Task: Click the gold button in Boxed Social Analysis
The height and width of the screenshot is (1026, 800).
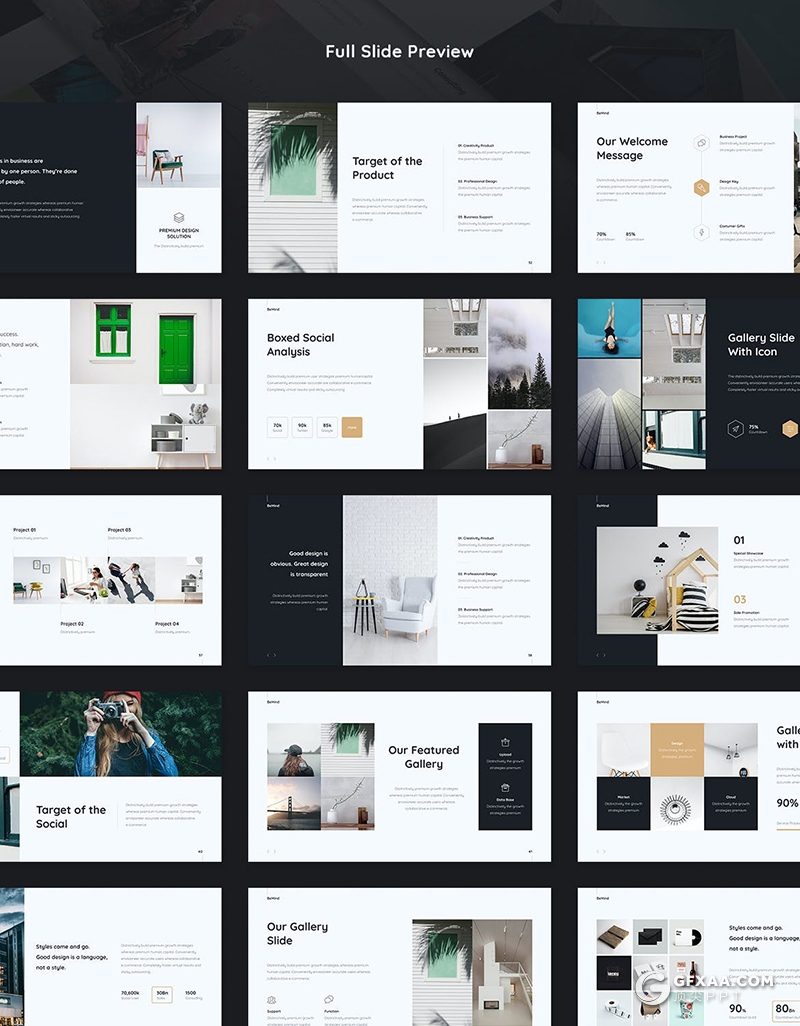Action: [x=351, y=428]
